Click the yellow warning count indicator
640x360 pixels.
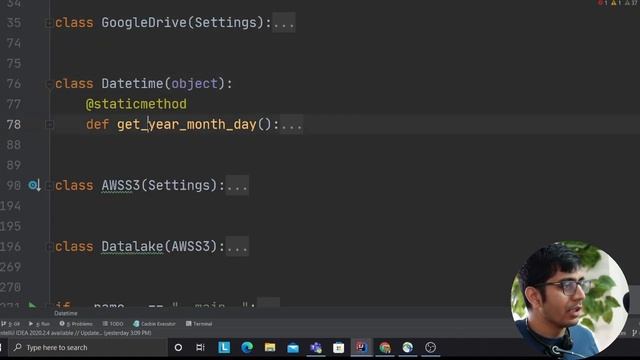coord(616,3)
